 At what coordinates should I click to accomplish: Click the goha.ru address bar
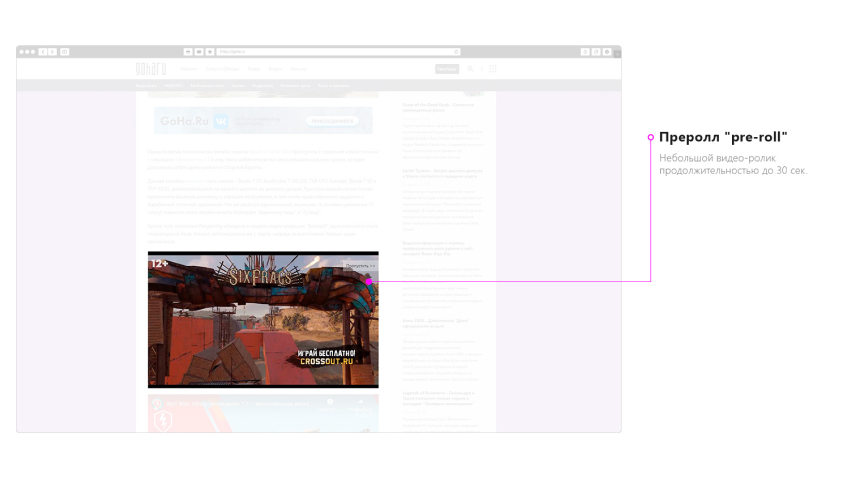(x=339, y=52)
